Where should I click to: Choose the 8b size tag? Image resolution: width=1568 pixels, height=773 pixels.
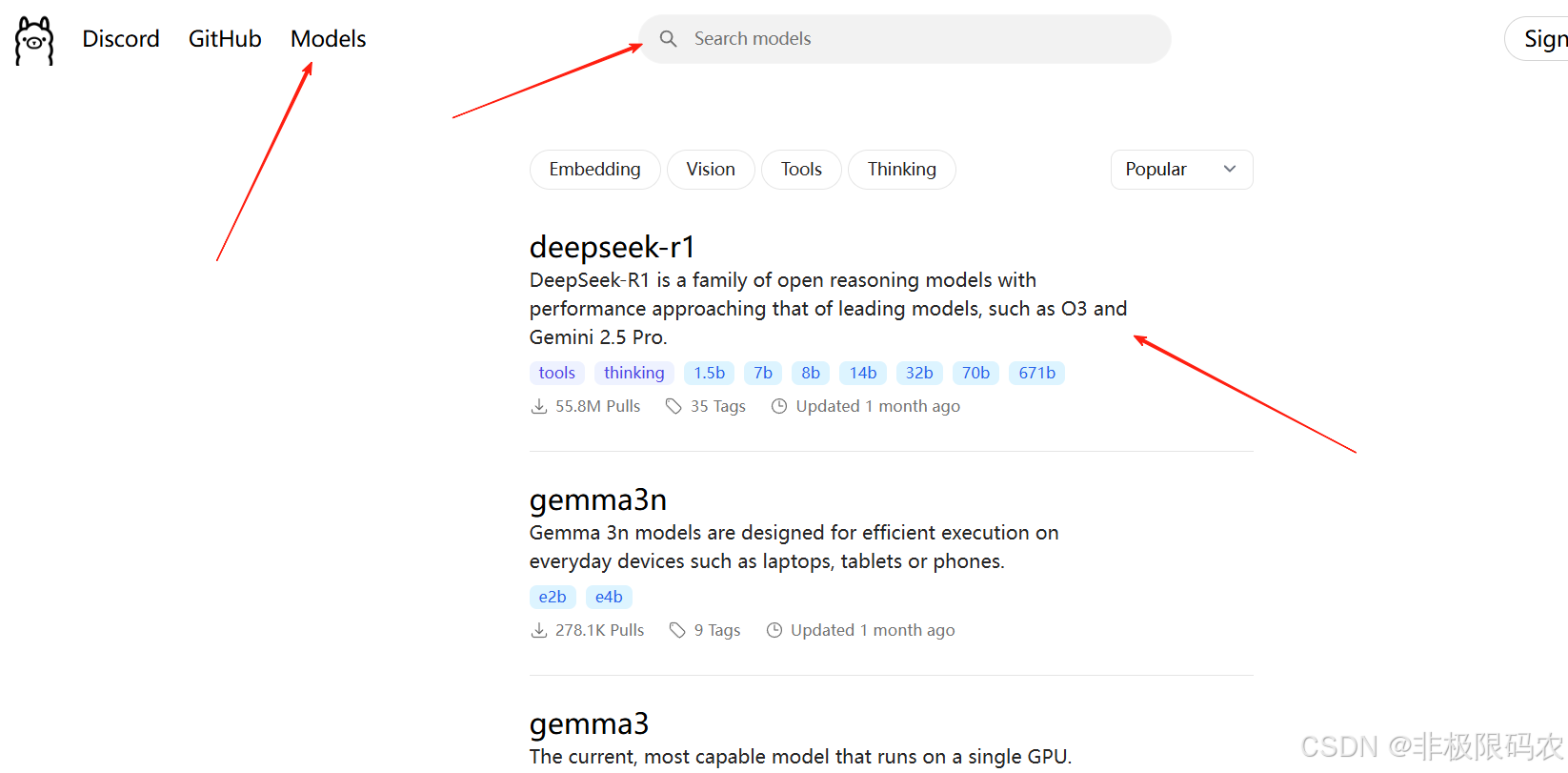click(x=811, y=373)
